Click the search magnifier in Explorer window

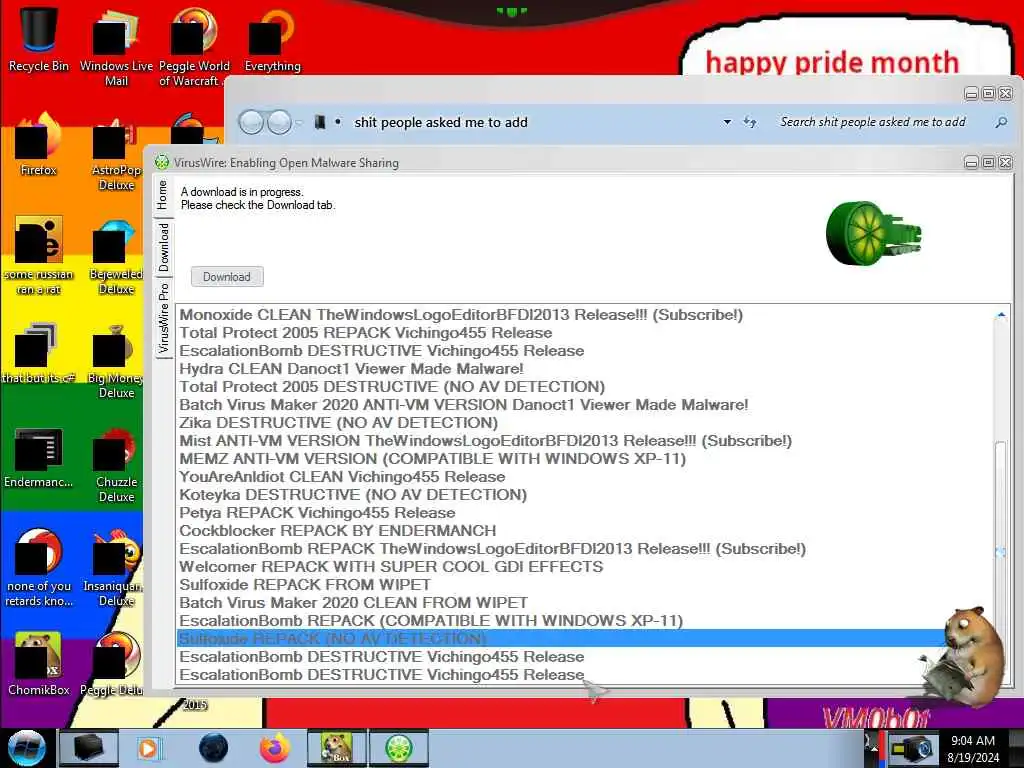pyautogui.click(x=1000, y=122)
